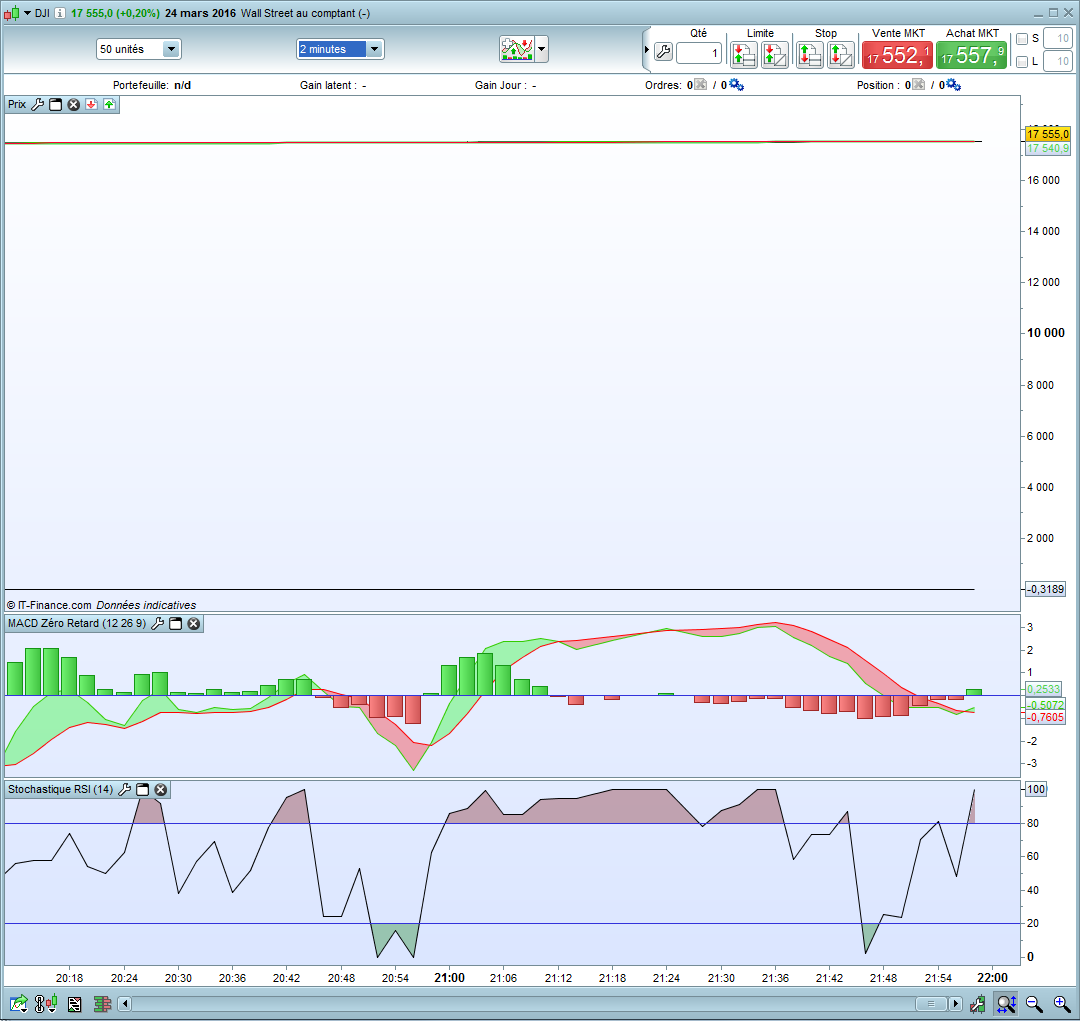Enable the L checkbox

click(1022, 62)
